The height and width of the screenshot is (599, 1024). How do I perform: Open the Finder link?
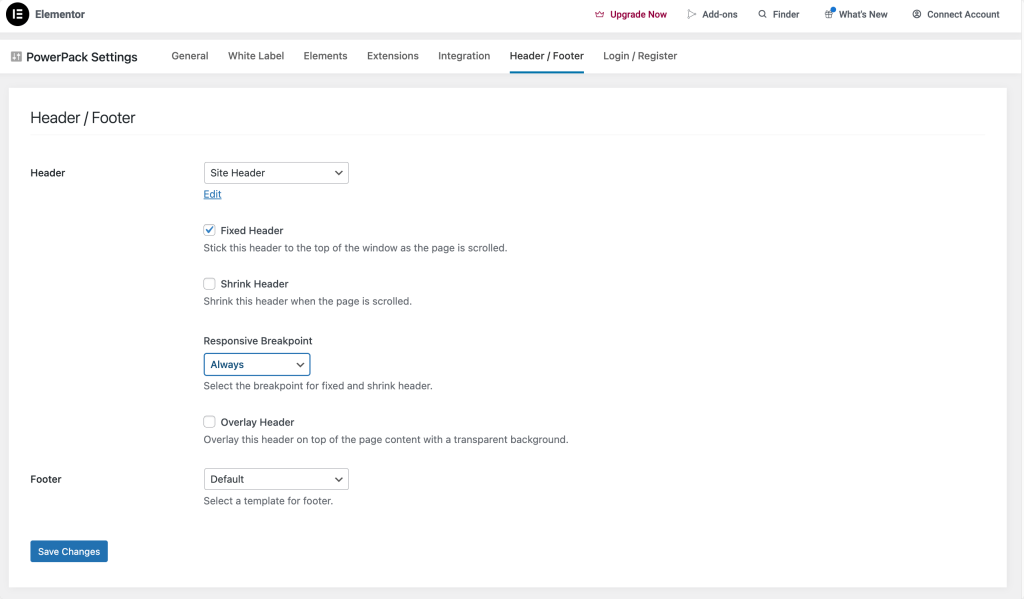coord(778,14)
